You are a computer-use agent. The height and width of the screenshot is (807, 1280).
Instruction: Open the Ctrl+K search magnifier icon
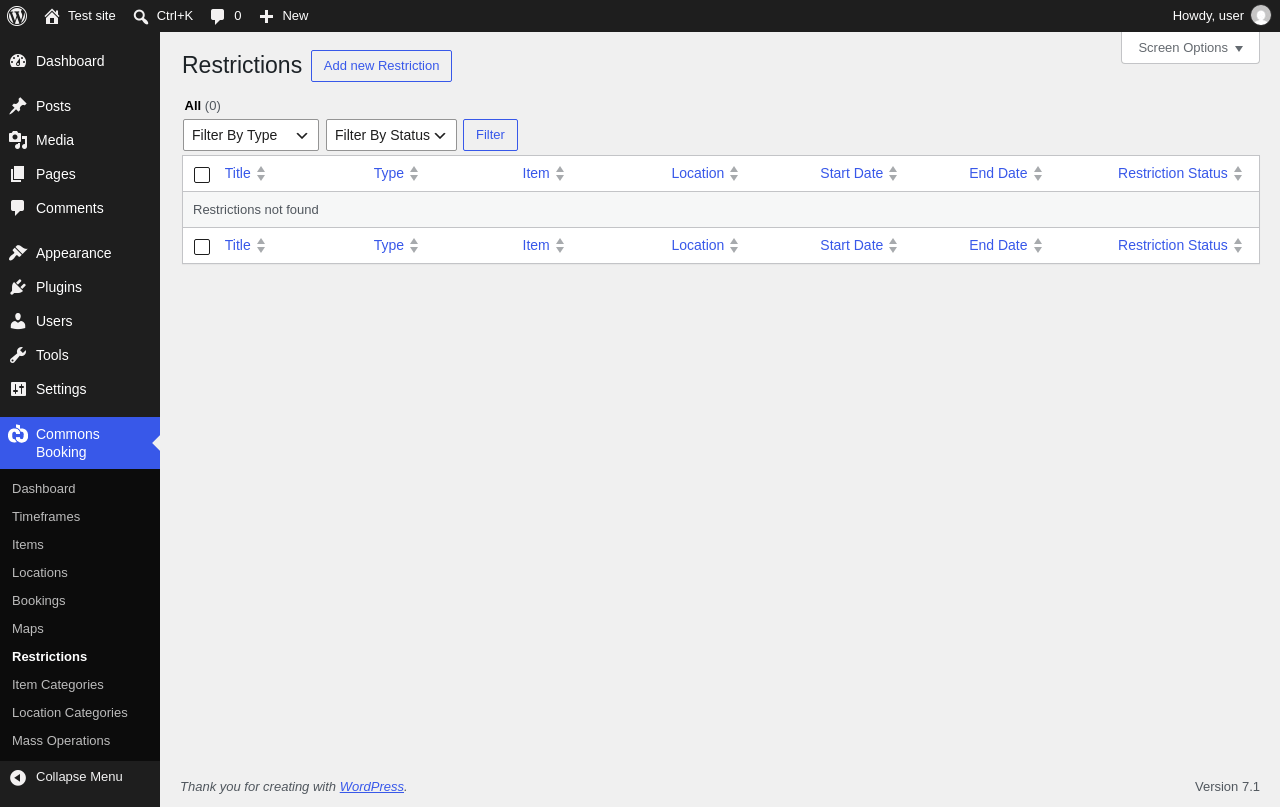(141, 16)
